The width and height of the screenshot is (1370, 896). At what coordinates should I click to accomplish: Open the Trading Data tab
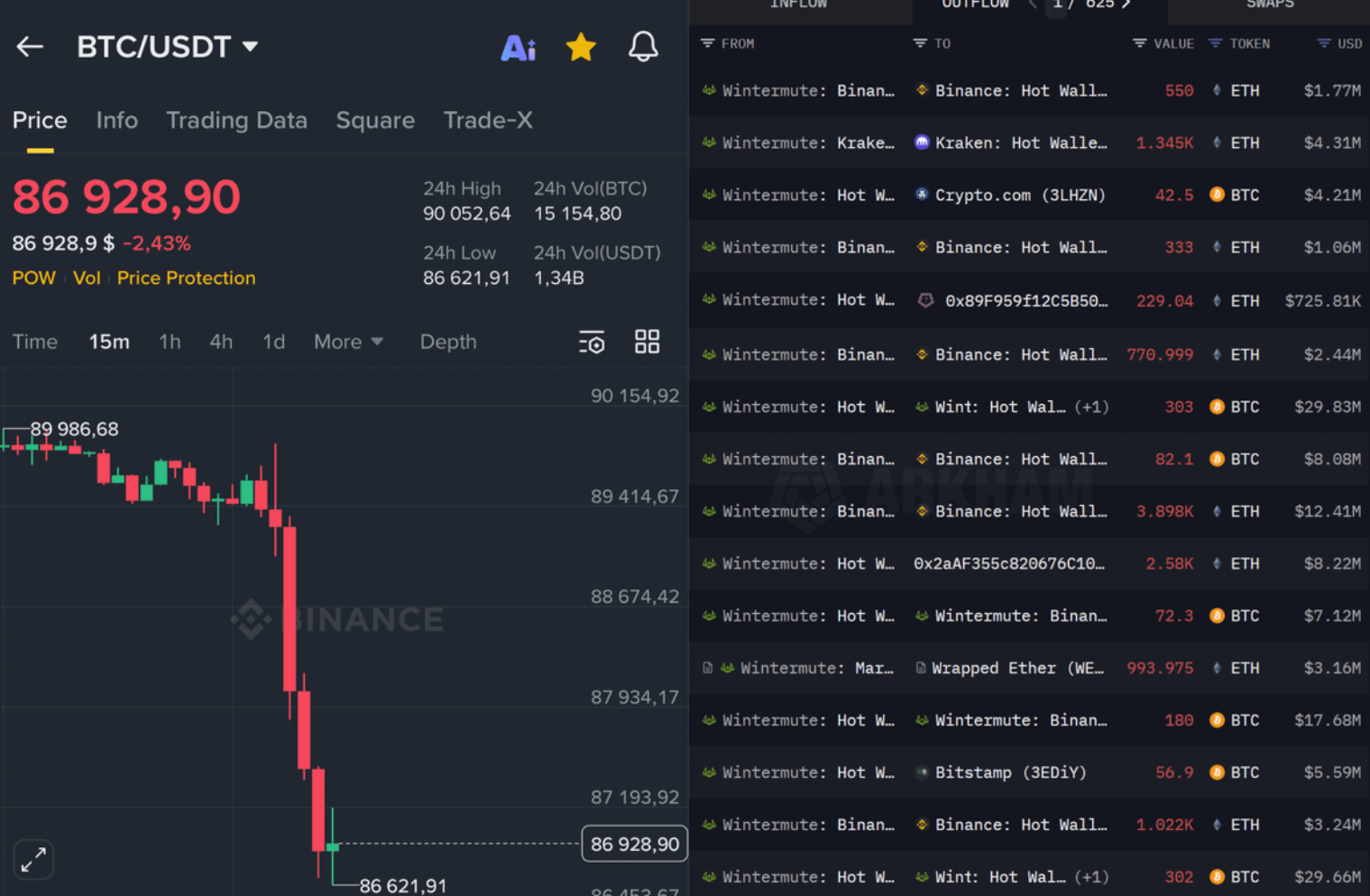236,120
